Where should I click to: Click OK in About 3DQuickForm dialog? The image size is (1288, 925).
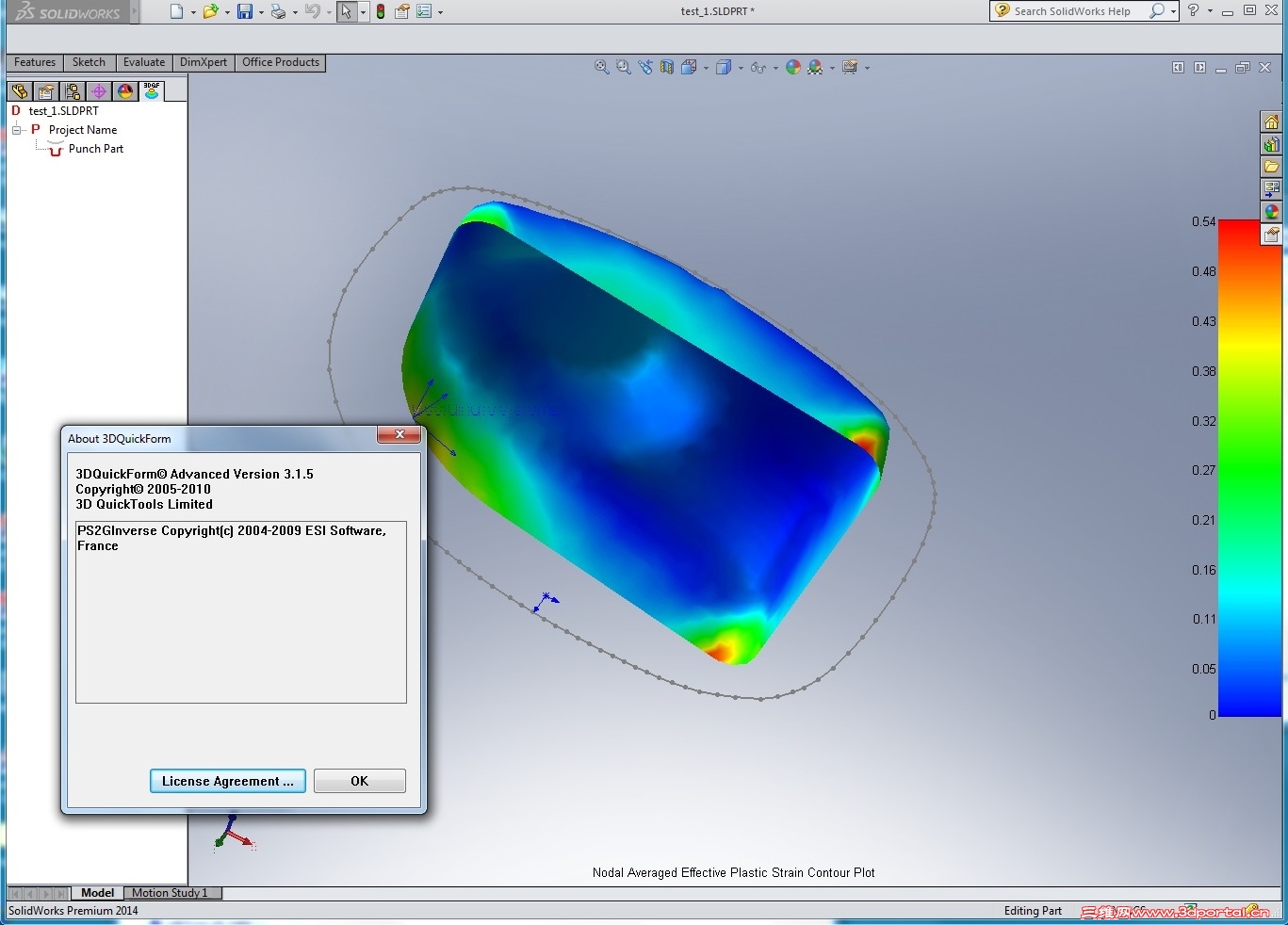[x=360, y=781]
